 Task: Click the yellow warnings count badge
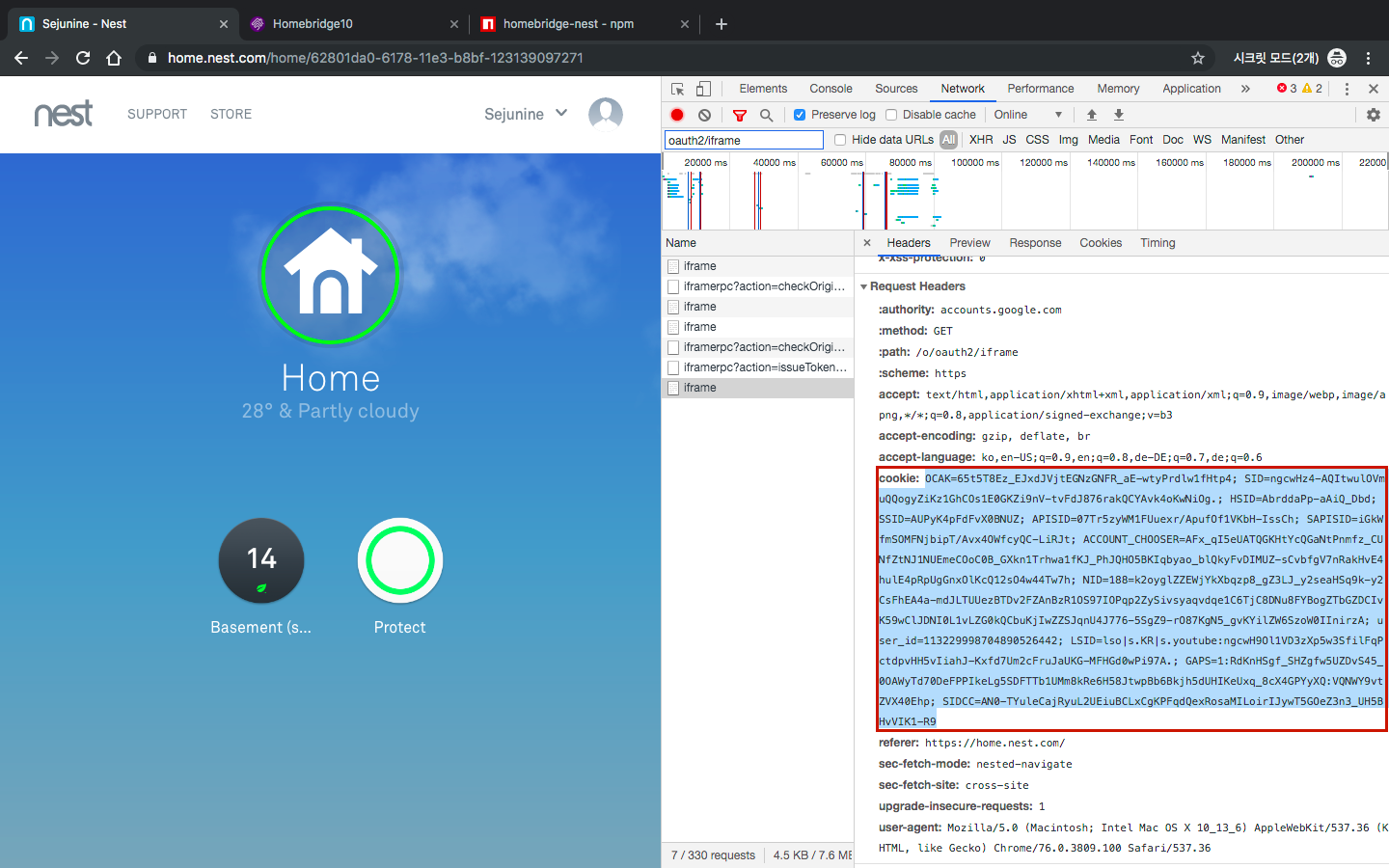pyautogui.click(x=1313, y=89)
